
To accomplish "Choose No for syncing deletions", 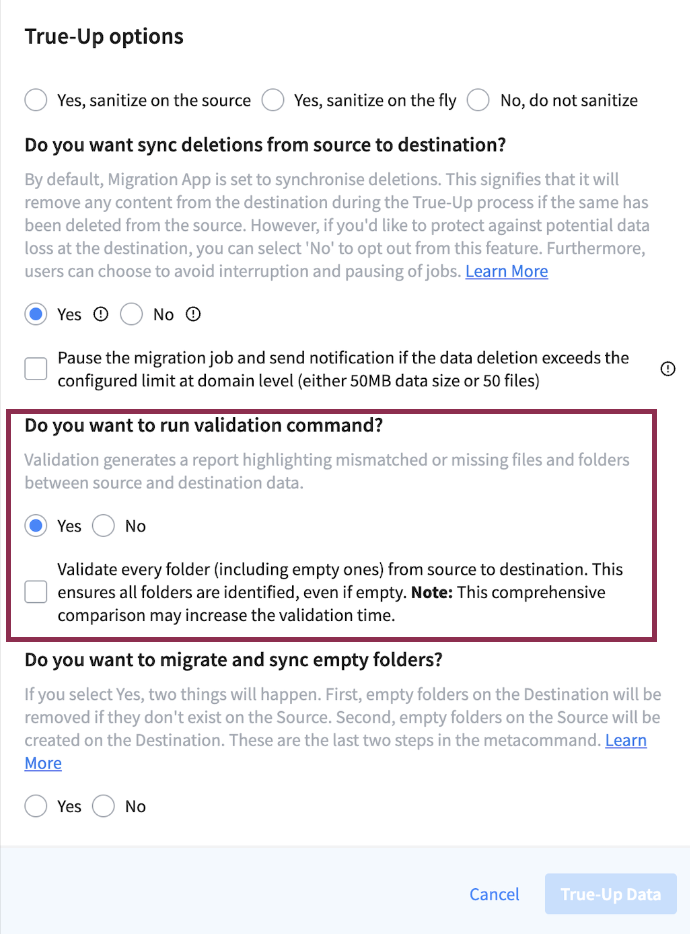I will tap(131, 314).
